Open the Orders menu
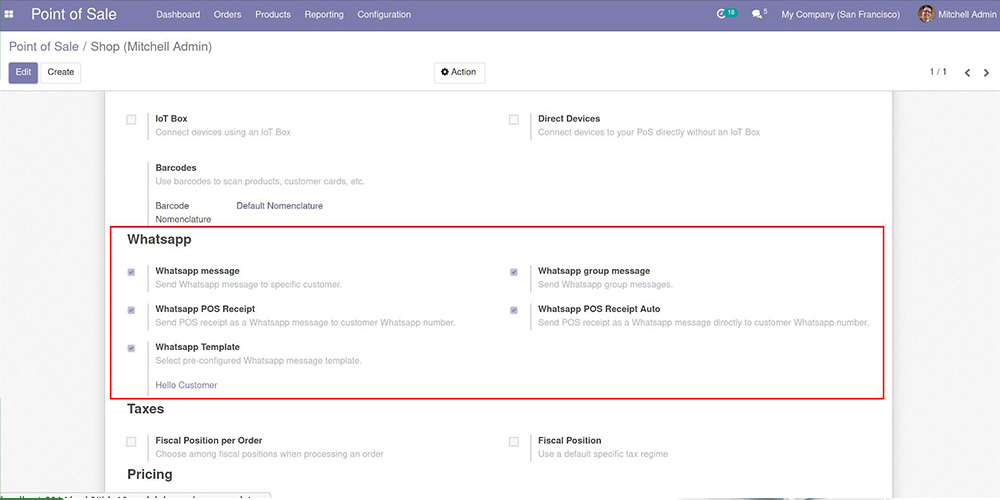1000x500 pixels. pos(228,14)
